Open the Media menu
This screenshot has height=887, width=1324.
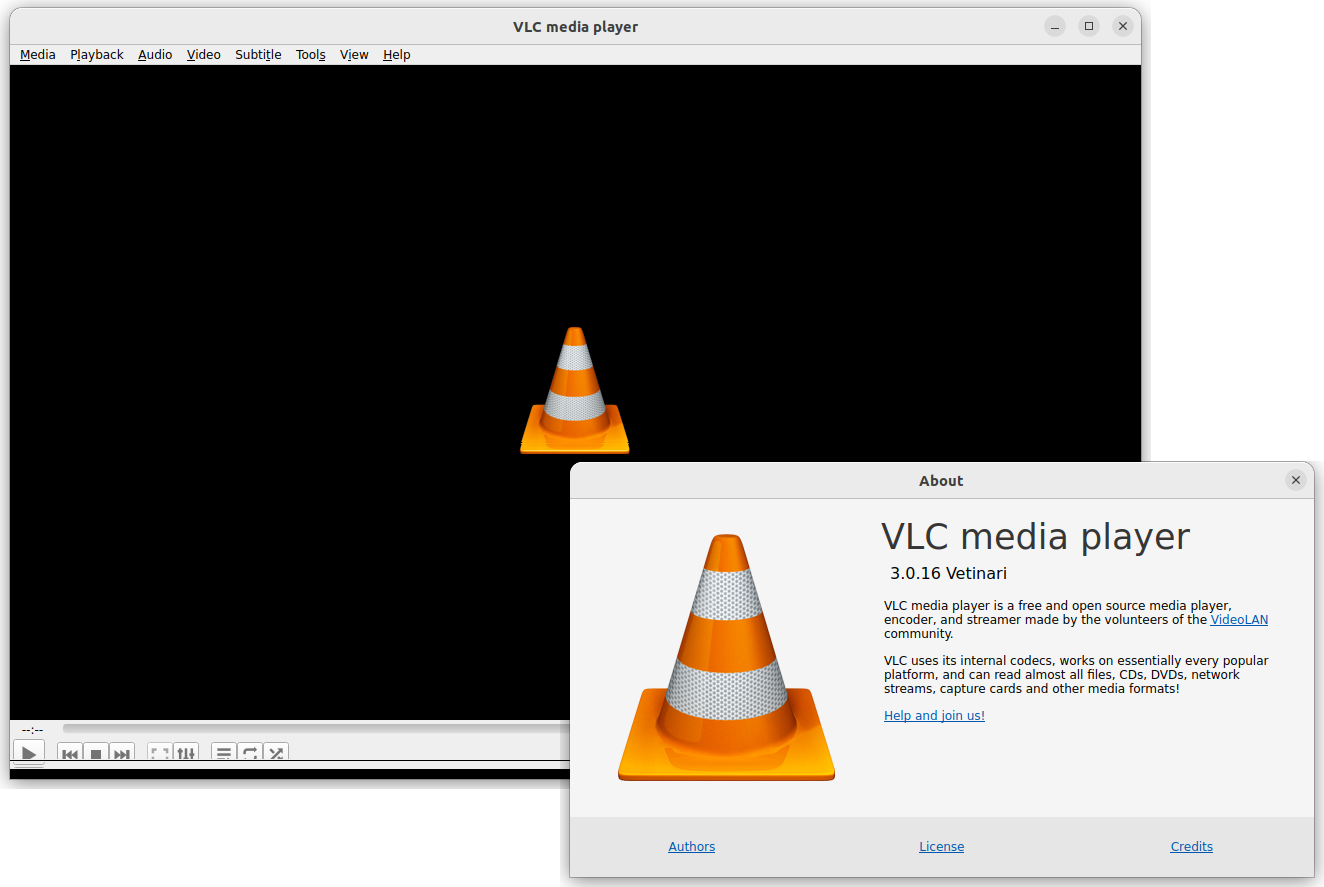38,55
